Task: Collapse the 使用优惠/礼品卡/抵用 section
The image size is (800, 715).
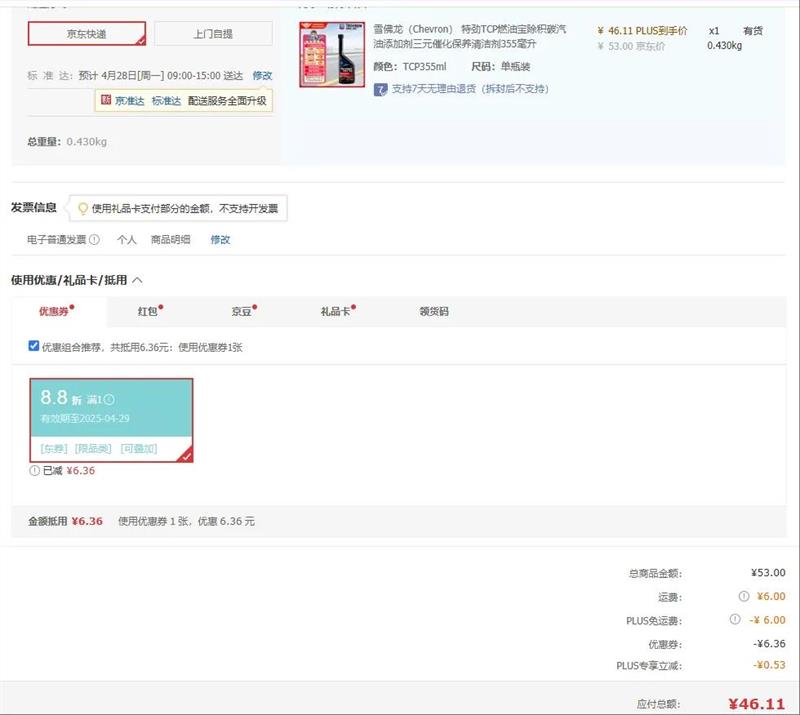Action: (x=137, y=281)
